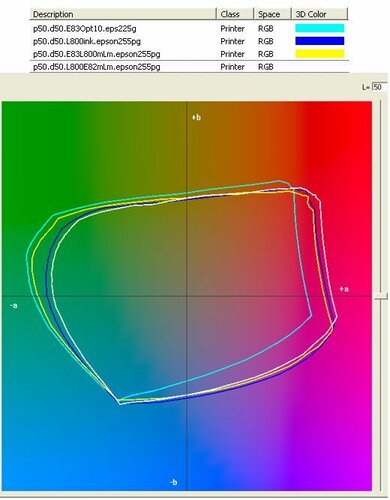Sort profiles by Description column header

coord(123,14)
